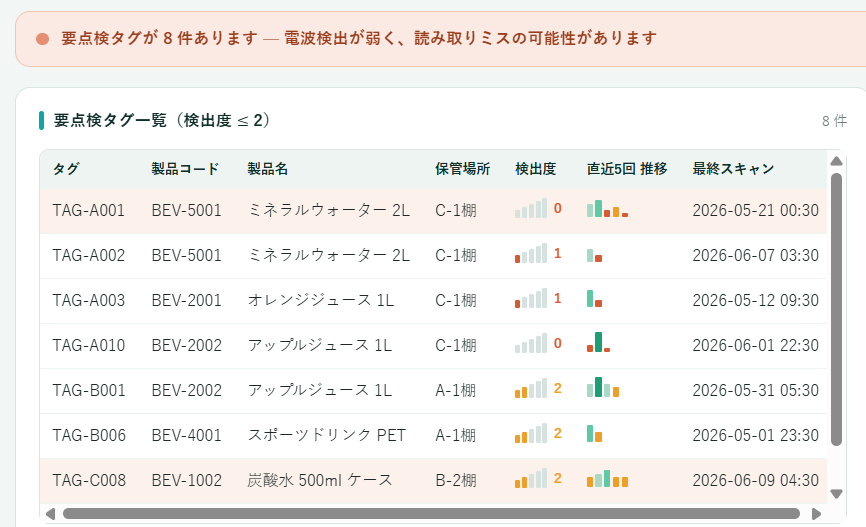Click last scan 2026-06-01 22:30
The width and height of the screenshot is (866, 527).
click(x=755, y=345)
